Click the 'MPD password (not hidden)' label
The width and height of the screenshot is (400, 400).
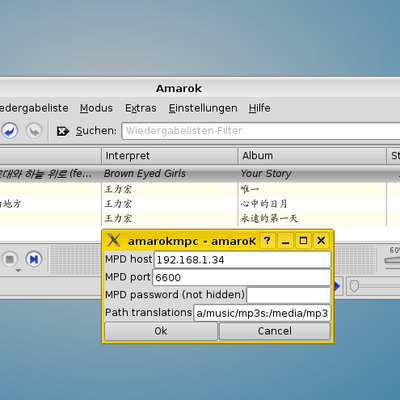(x=175, y=295)
